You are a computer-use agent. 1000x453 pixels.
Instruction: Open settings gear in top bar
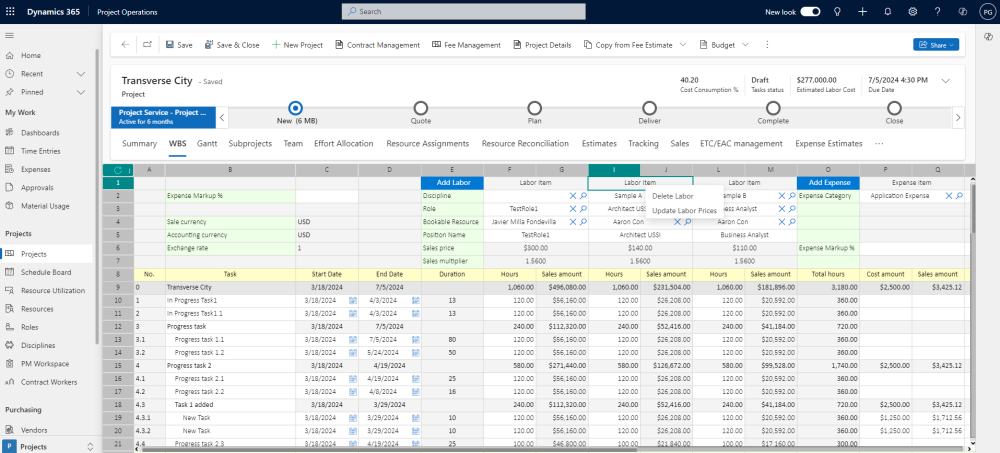click(913, 12)
